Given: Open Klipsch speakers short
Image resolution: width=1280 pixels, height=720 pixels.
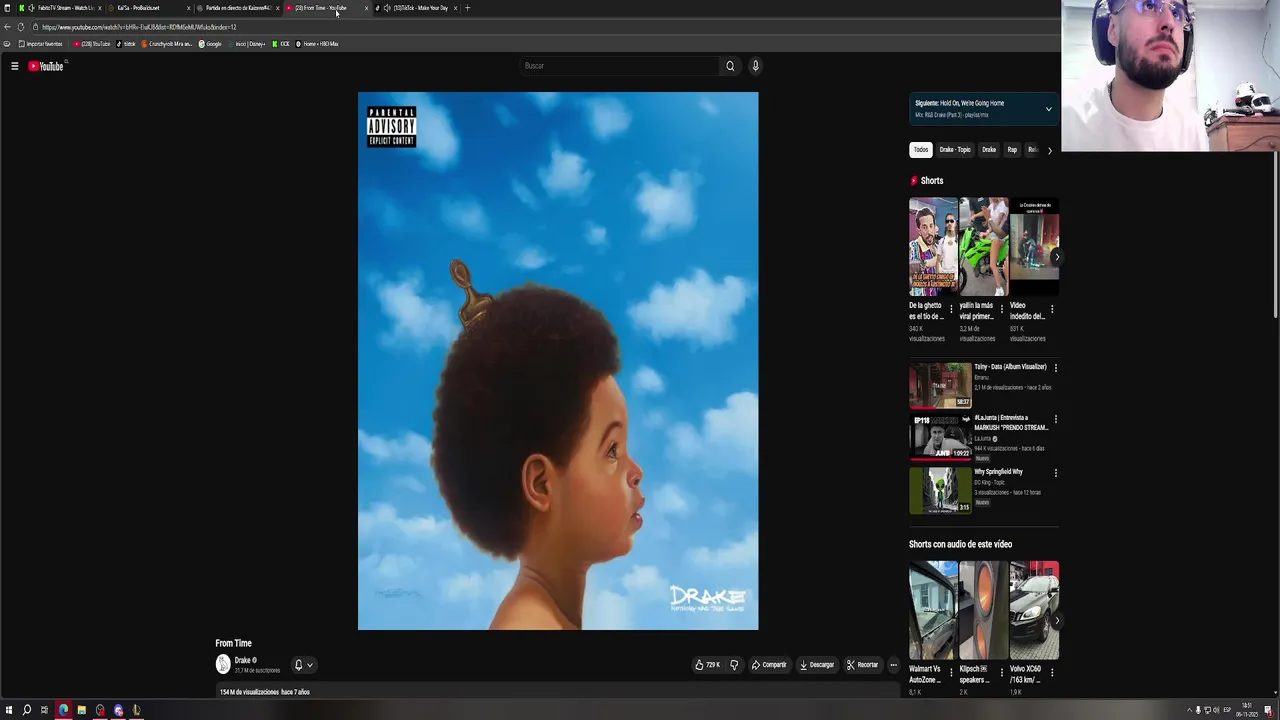Looking at the screenshot, I should pyautogui.click(x=983, y=609).
